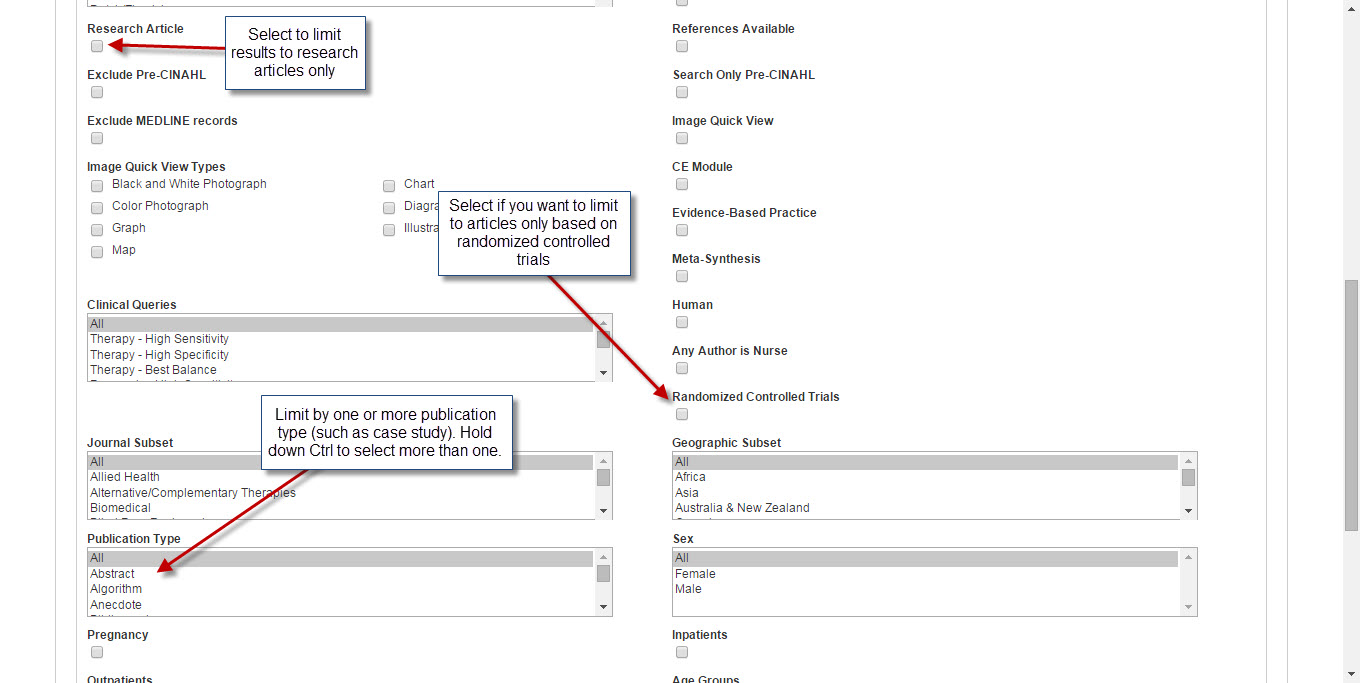Viewport: 1360px width, 683px height.
Task: Select All in the Clinical Queries list
Action: point(341,324)
